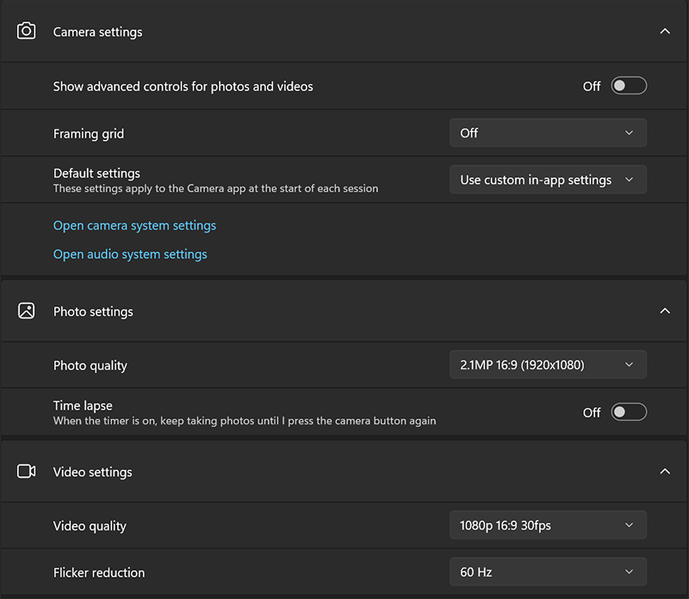The image size is (689, 599).
Task: Click the Photo settings header title
Action: (x=93, y=312)
